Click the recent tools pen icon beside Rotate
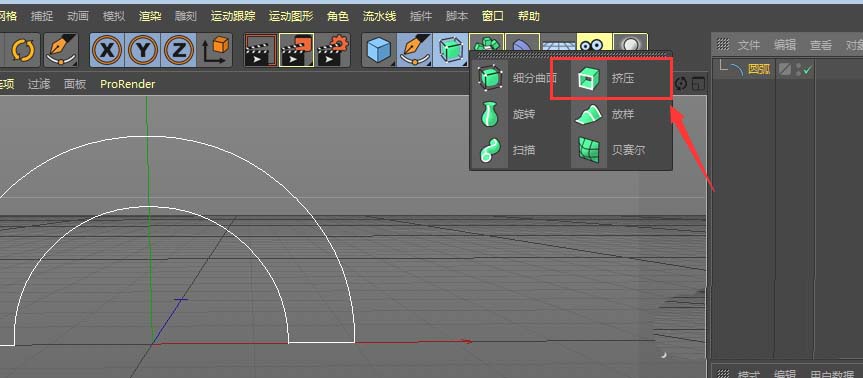863x378 pixels. point(61,51)
